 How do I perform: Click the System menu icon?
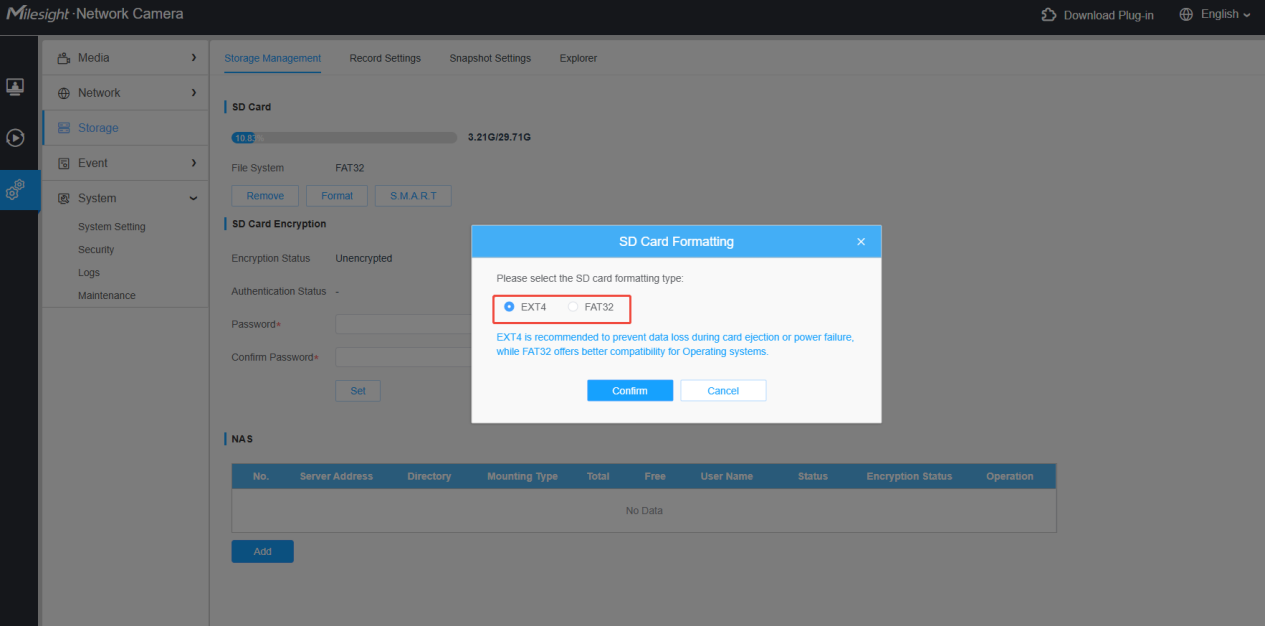[64, 198]
